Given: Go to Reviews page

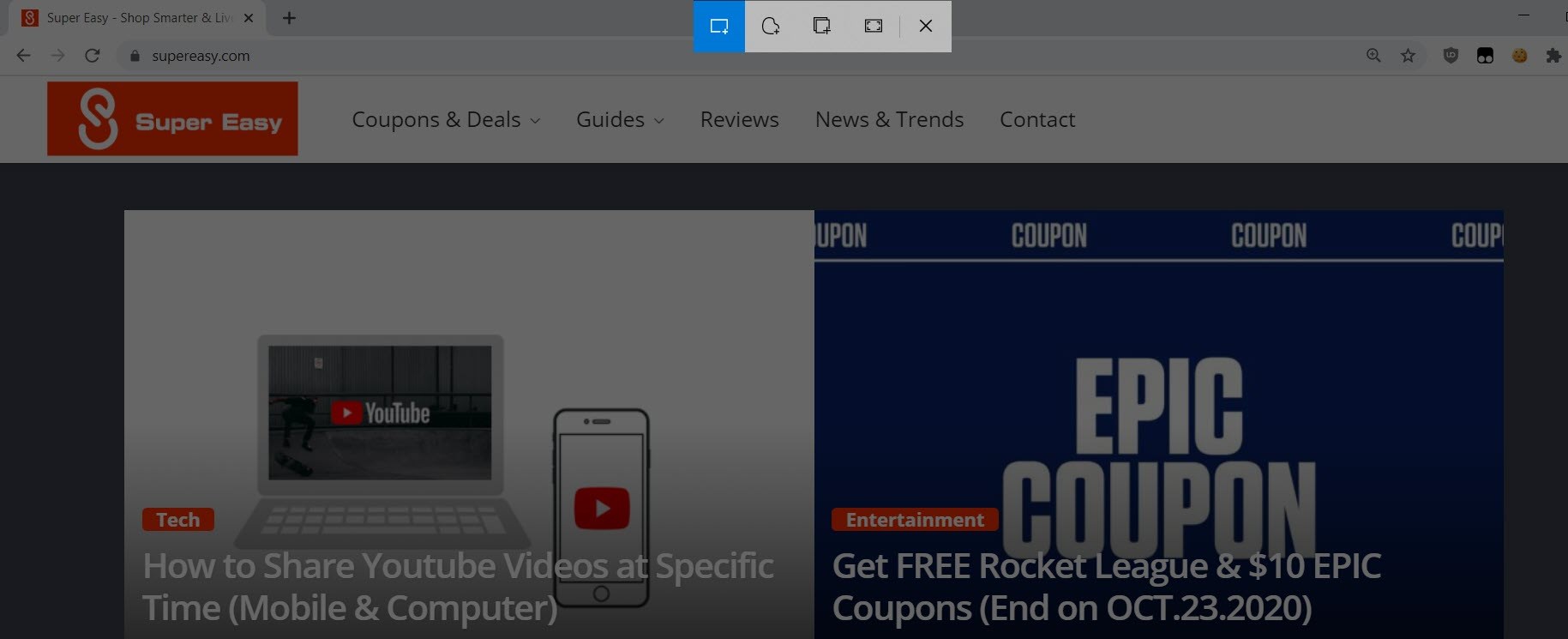Looking at the screenshot, I should tap(739, 119).
